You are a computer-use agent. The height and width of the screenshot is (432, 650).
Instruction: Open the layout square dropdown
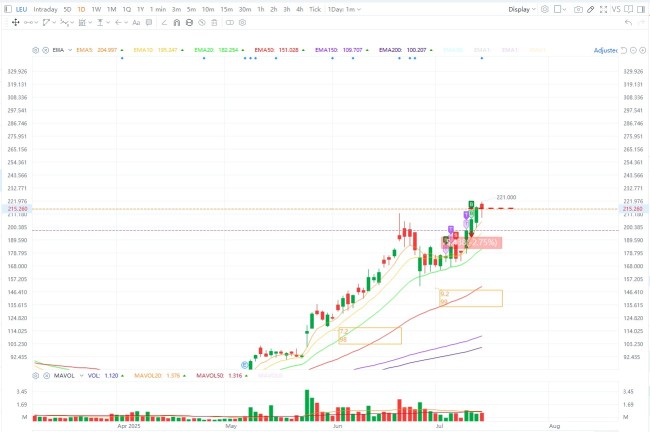(560, 9)
